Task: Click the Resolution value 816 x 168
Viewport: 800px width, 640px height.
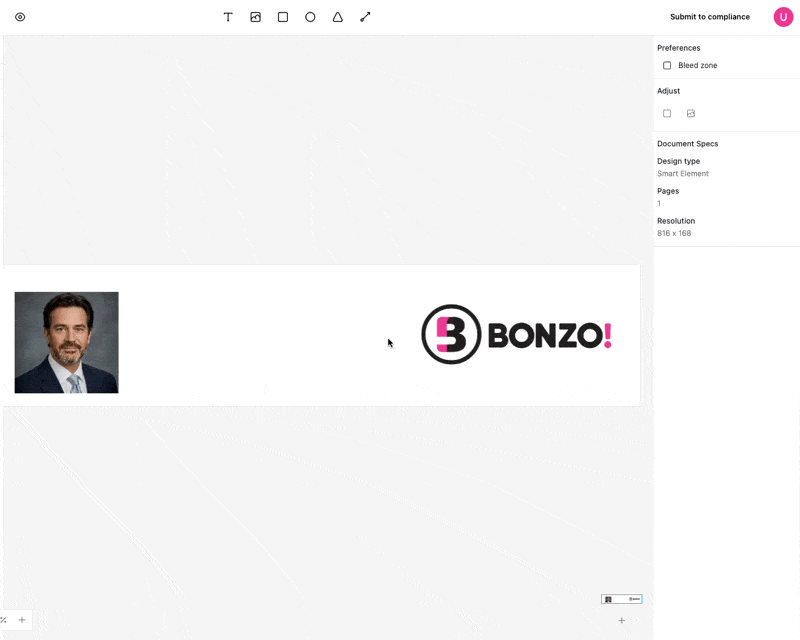Action: (x=674, y=233)
